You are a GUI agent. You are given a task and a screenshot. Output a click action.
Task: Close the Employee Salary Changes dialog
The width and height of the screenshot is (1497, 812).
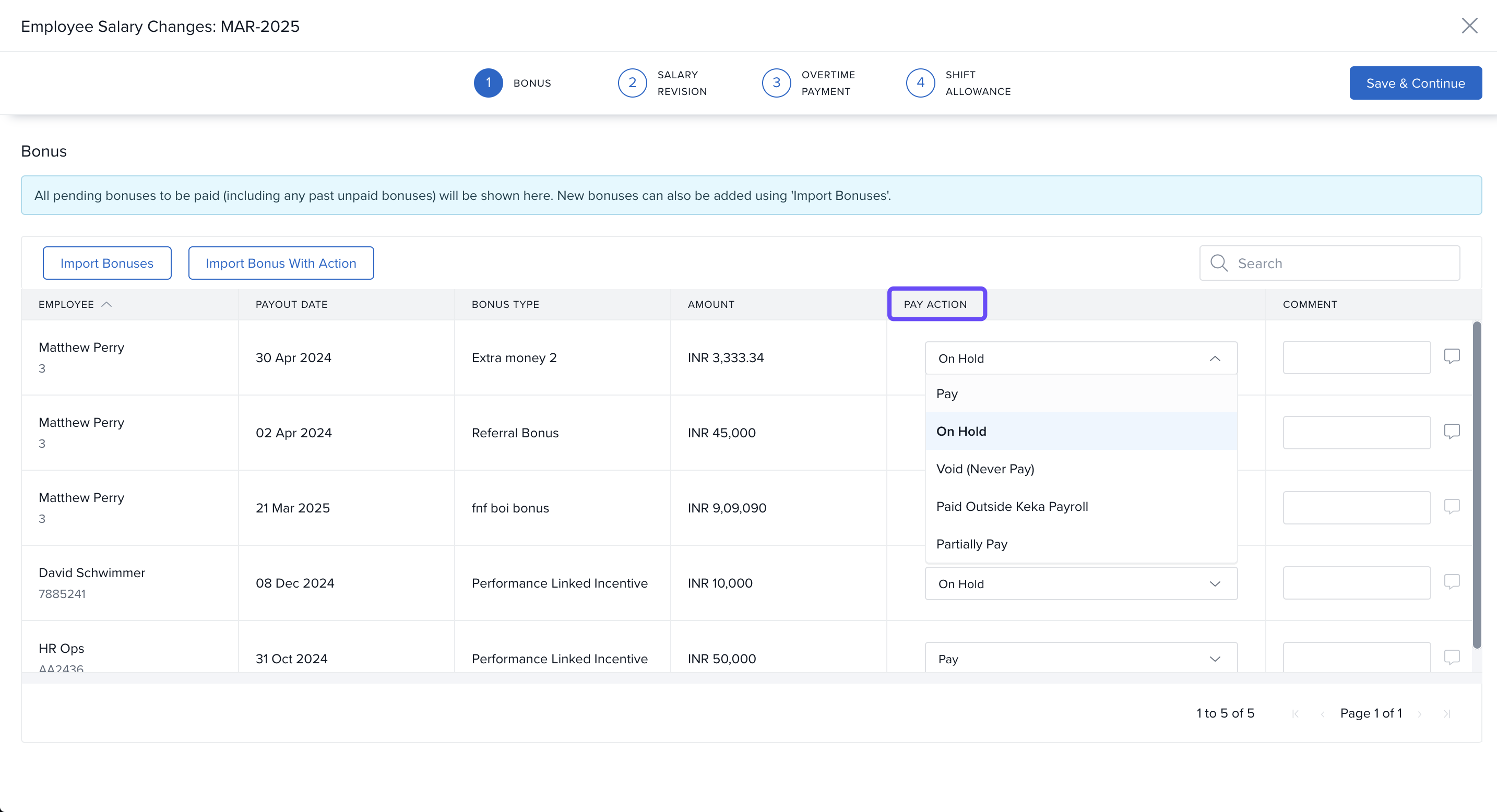point(1469,26)
